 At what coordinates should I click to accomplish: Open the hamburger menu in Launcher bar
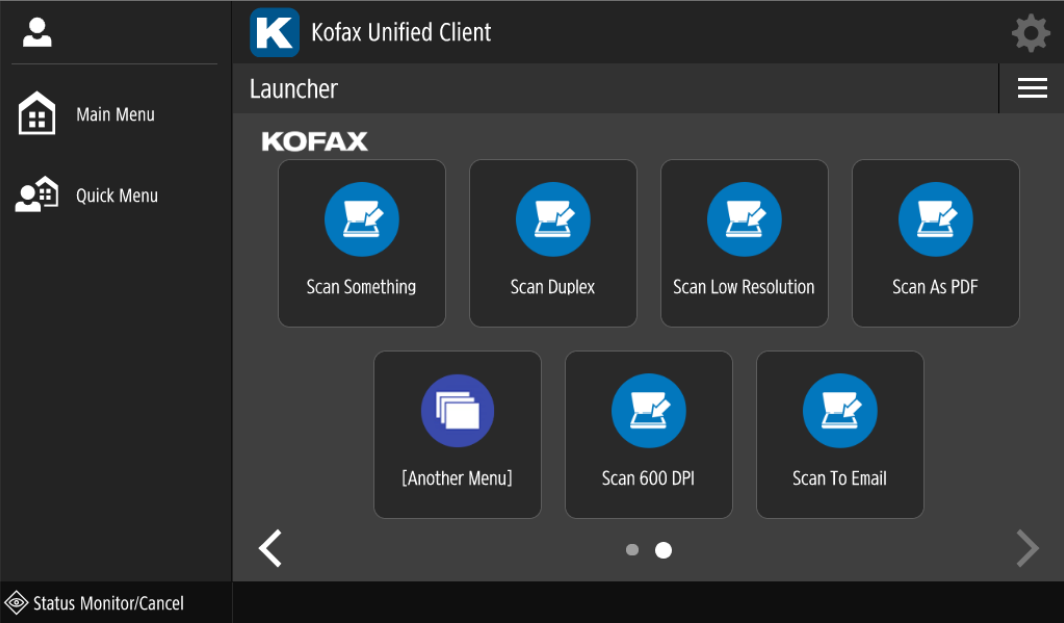[x=1032, y=89]
